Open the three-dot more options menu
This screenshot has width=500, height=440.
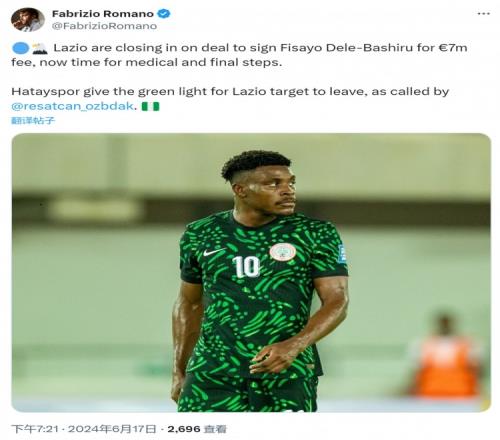click(x=483, y=14)
